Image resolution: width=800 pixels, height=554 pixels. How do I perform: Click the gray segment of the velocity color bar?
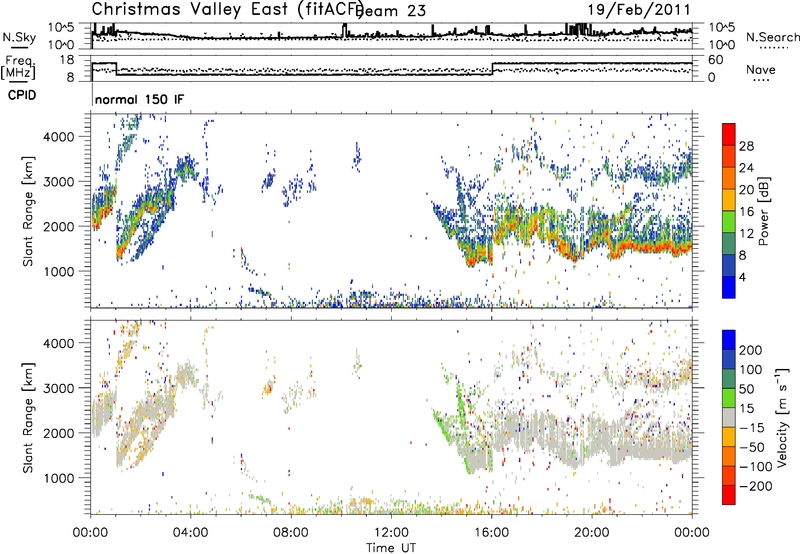tap(729, 417)
